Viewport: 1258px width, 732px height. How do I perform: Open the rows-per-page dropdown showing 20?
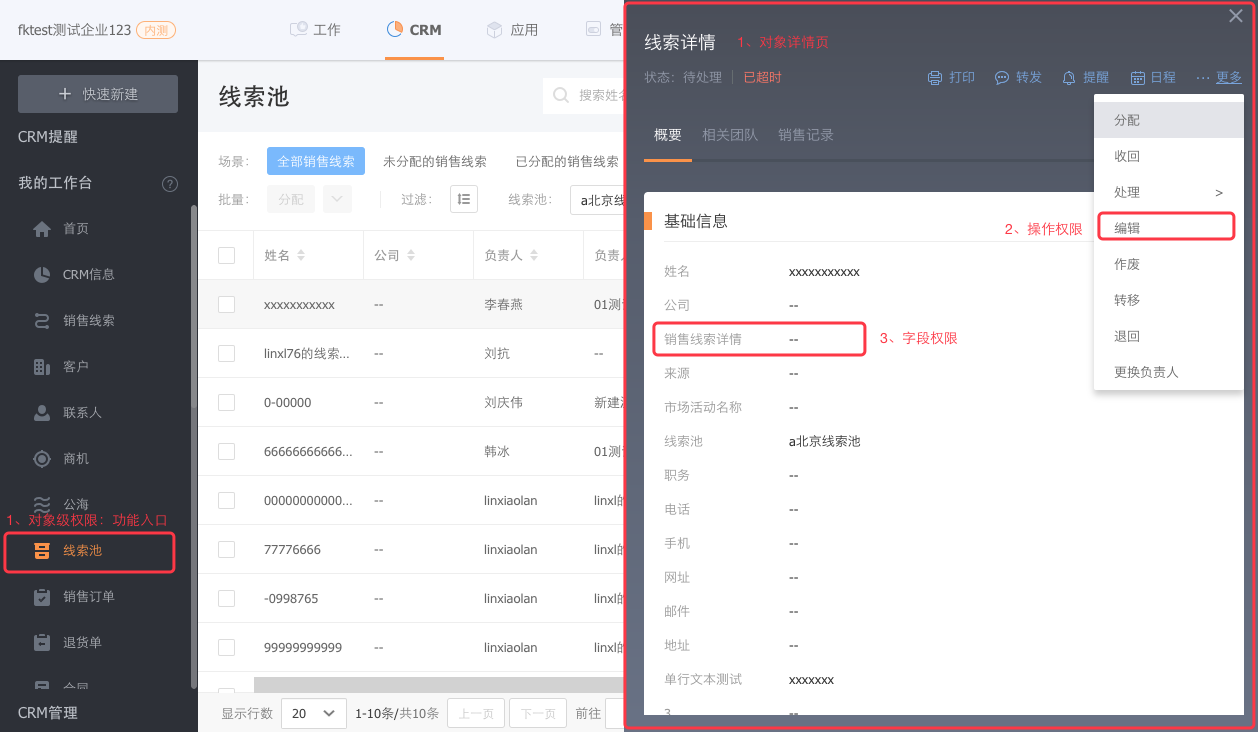tap(314, 713)
